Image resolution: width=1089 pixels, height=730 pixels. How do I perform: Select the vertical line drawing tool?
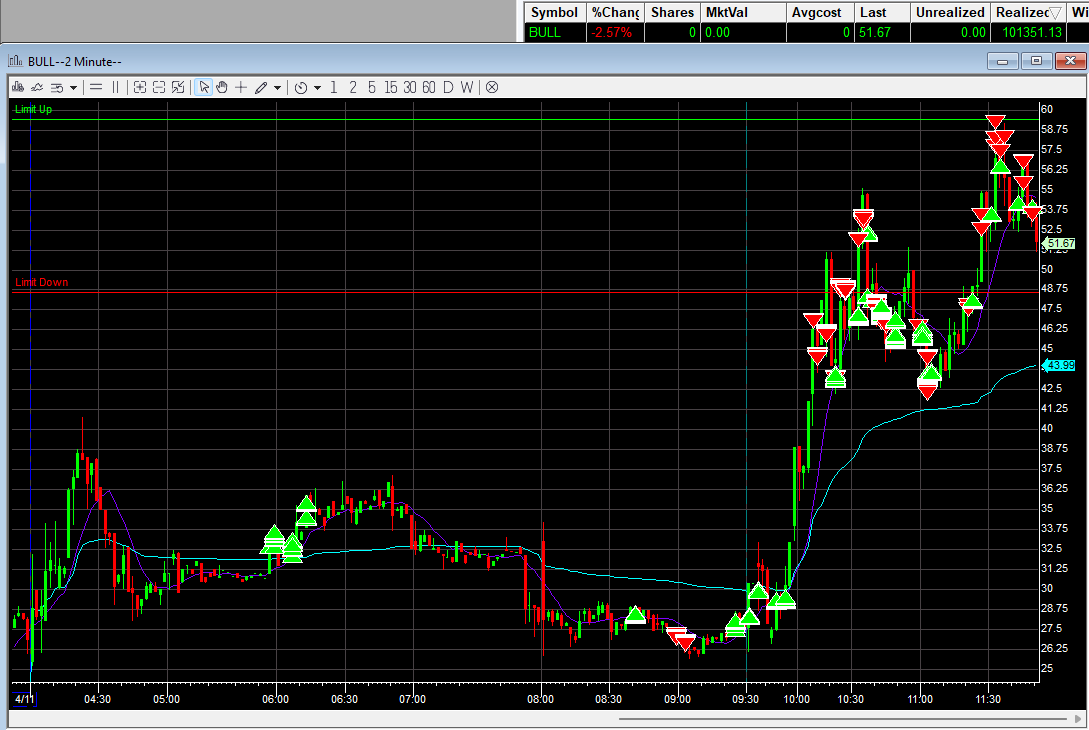tap(116, 87)
